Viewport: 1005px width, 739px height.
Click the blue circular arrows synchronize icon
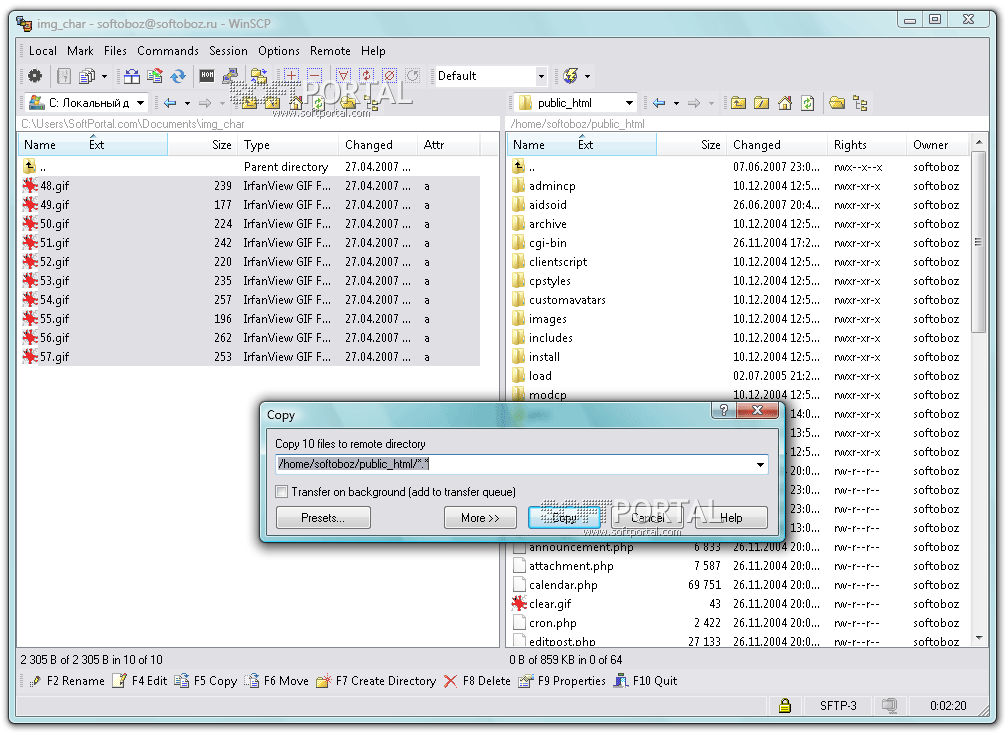pos(178,76)
